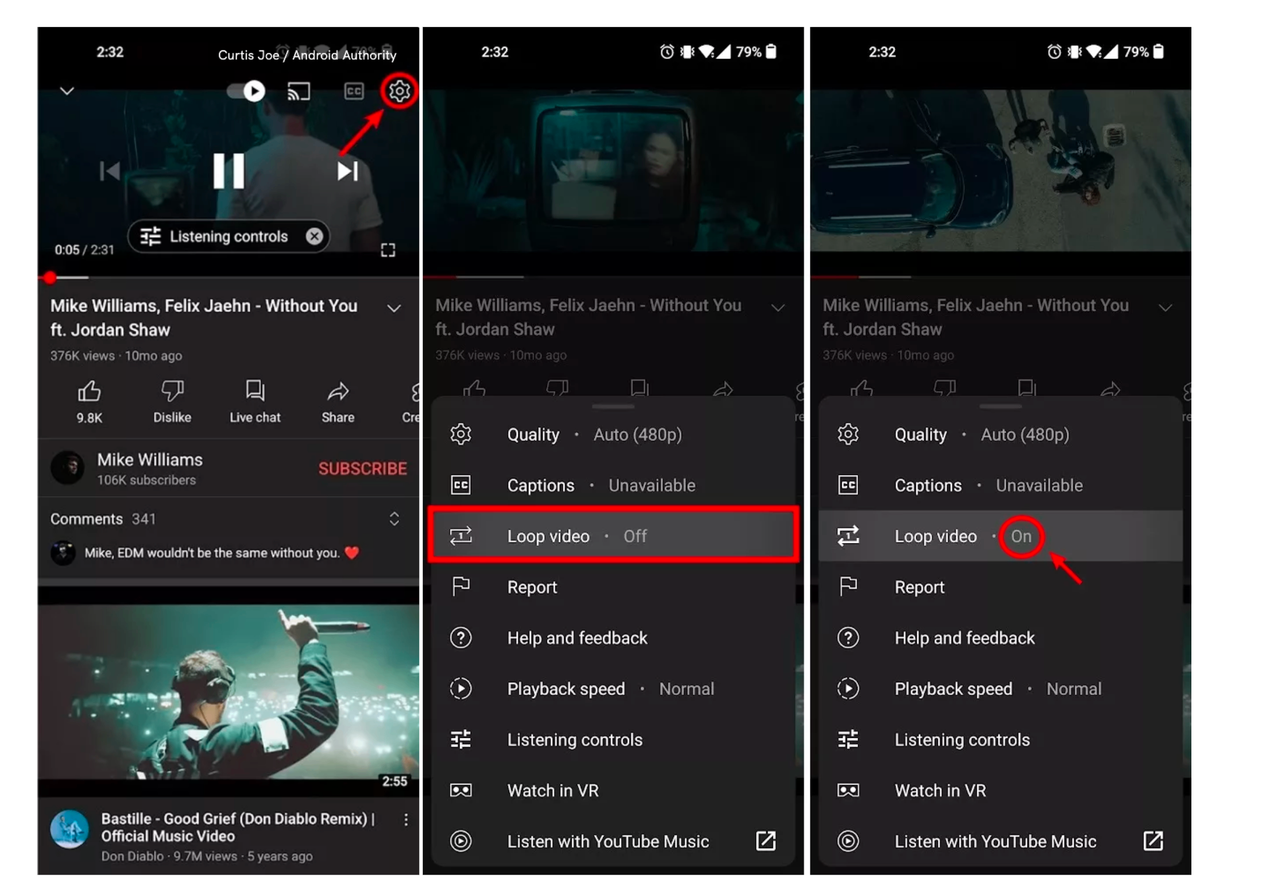
Task: Tap the SUBSCRIBE button for Mike Williams
Action: click(x=362, y=468)
